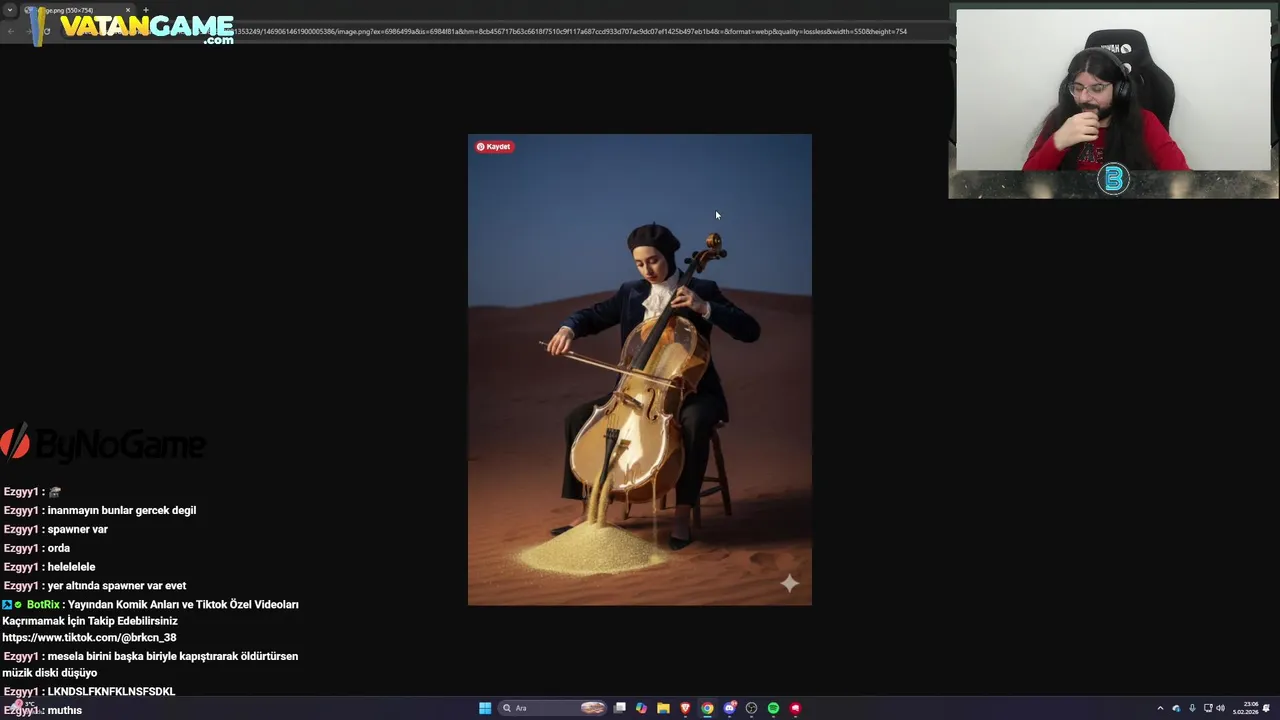
Task: Open network settings from tray icon
Action: [x=1208, y=708]
